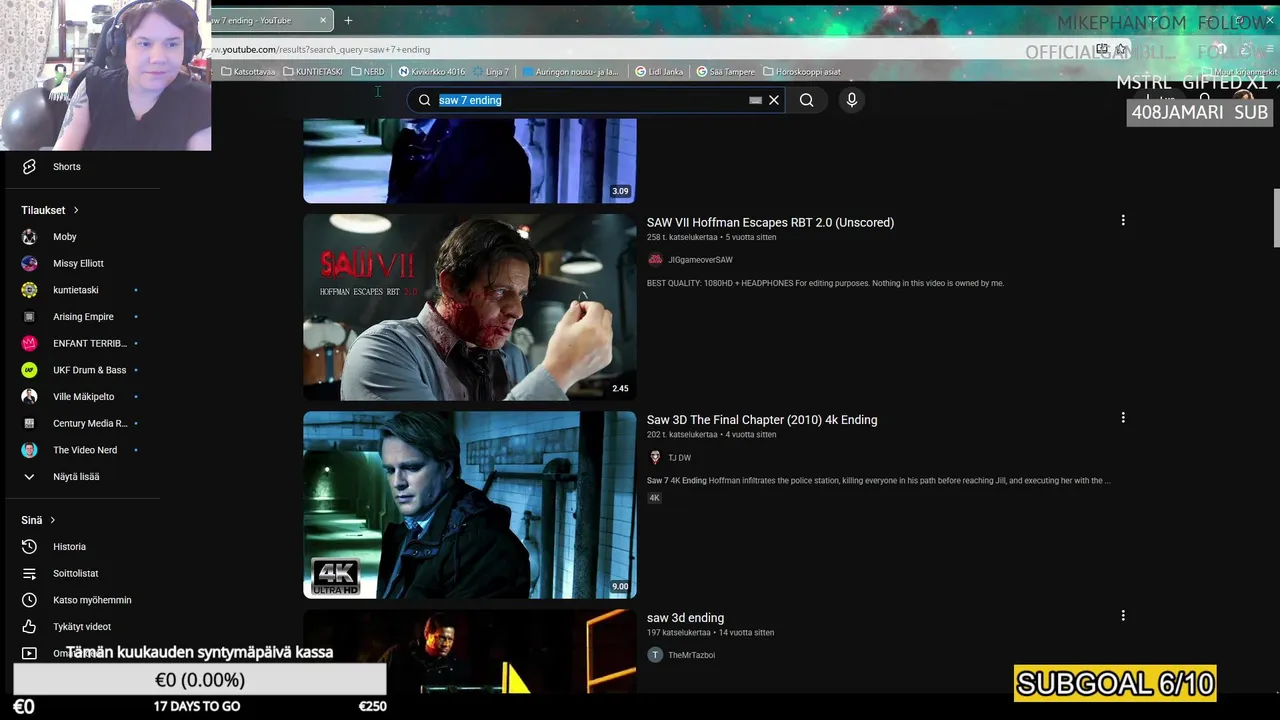Open the Linja 7 bookmark
1280x720 pixels.
pyautogui.click(x=491, y=72)
